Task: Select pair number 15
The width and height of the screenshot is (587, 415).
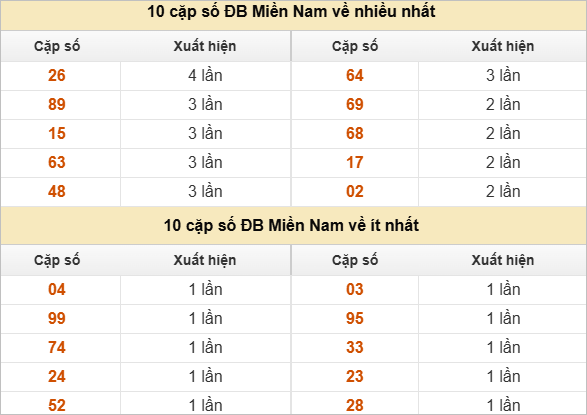Action: (x=57, y=134)
